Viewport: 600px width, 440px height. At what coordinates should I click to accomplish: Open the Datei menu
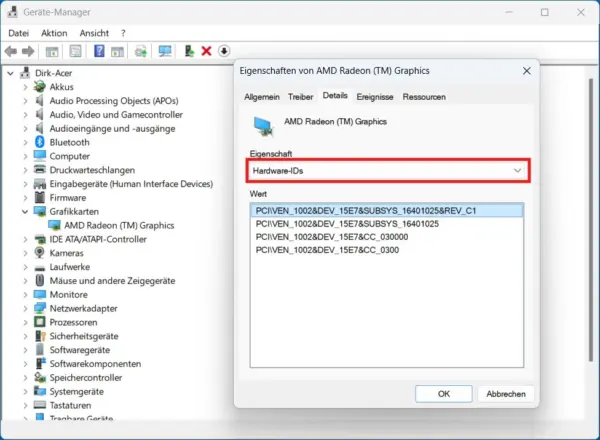[18, 33]
